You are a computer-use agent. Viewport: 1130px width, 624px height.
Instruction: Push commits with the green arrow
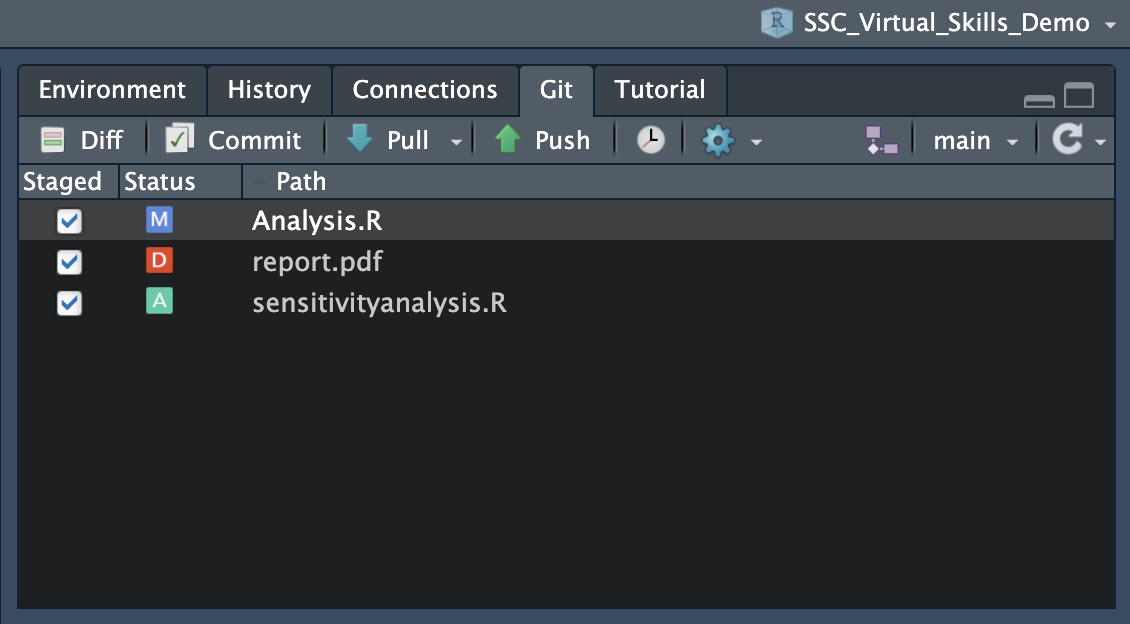(x=543, y=141)
